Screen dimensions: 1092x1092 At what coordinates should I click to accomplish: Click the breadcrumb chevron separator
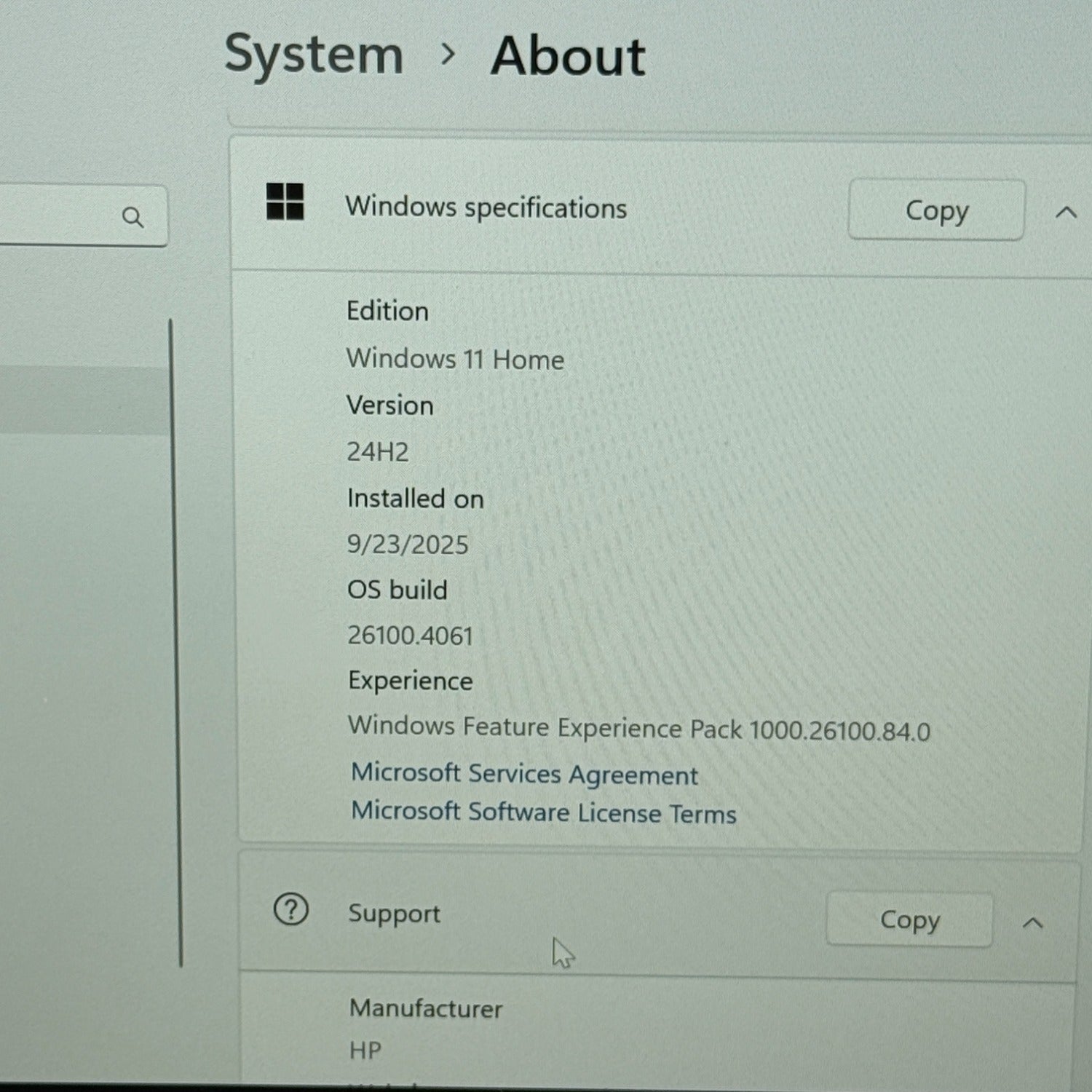(x=448, y=53)
